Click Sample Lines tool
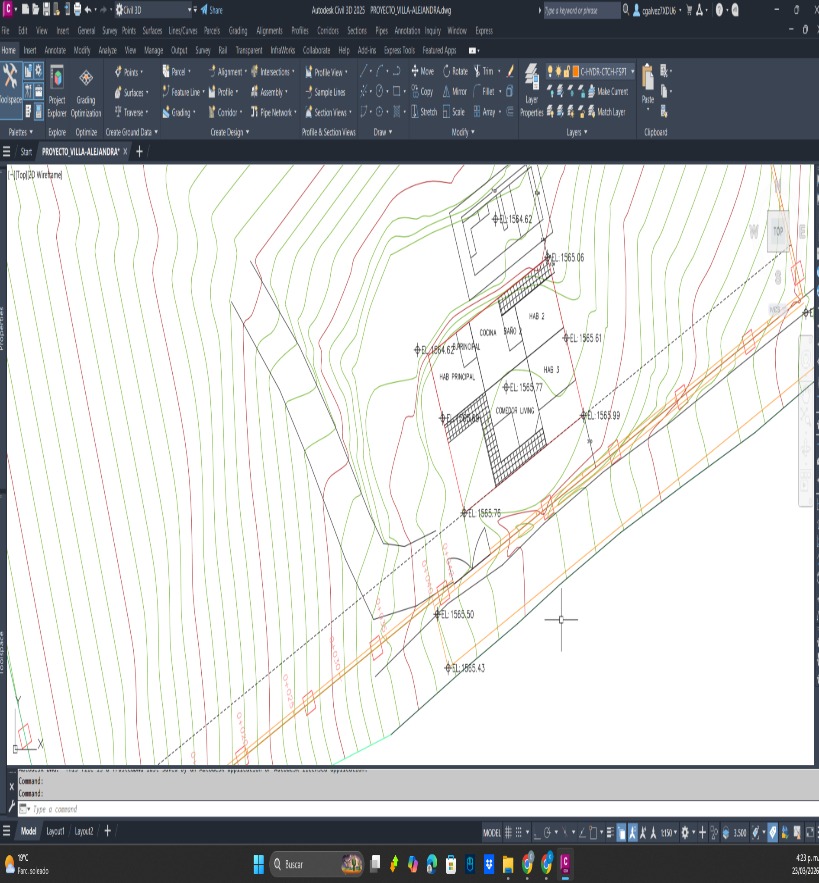 (325, 92)
